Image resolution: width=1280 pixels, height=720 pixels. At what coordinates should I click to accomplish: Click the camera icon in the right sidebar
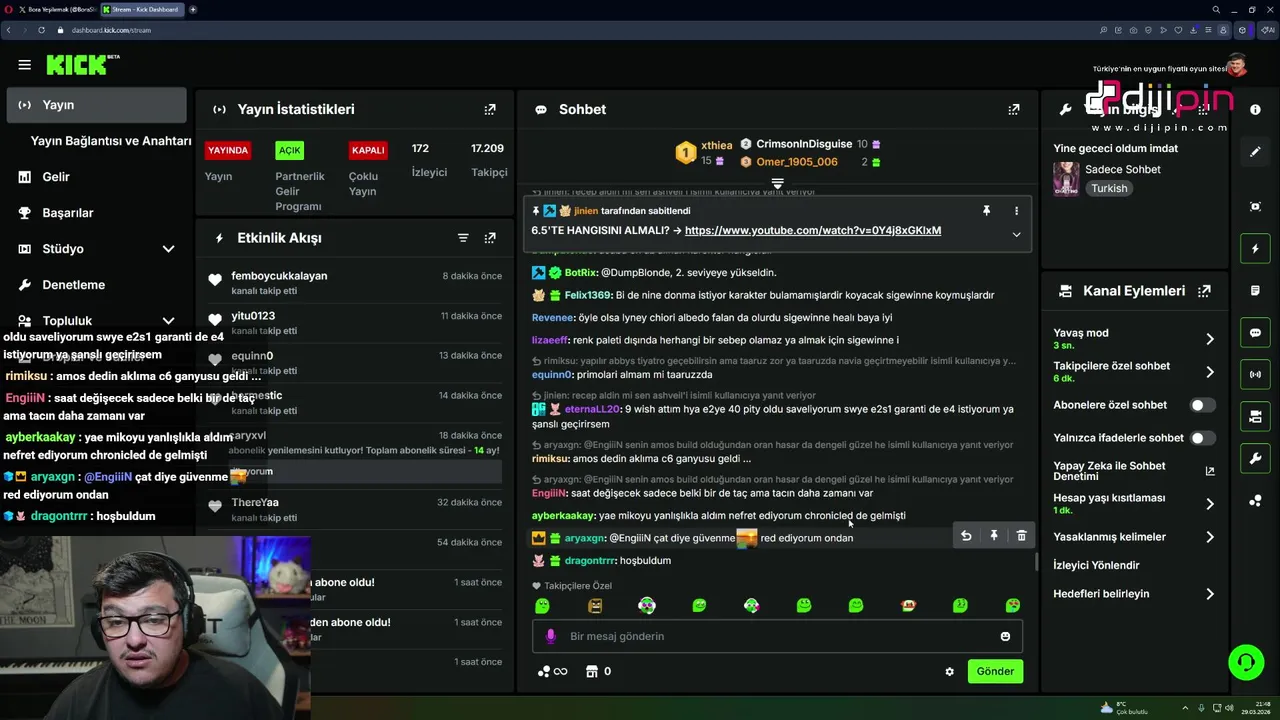(x=1255, y=416)
